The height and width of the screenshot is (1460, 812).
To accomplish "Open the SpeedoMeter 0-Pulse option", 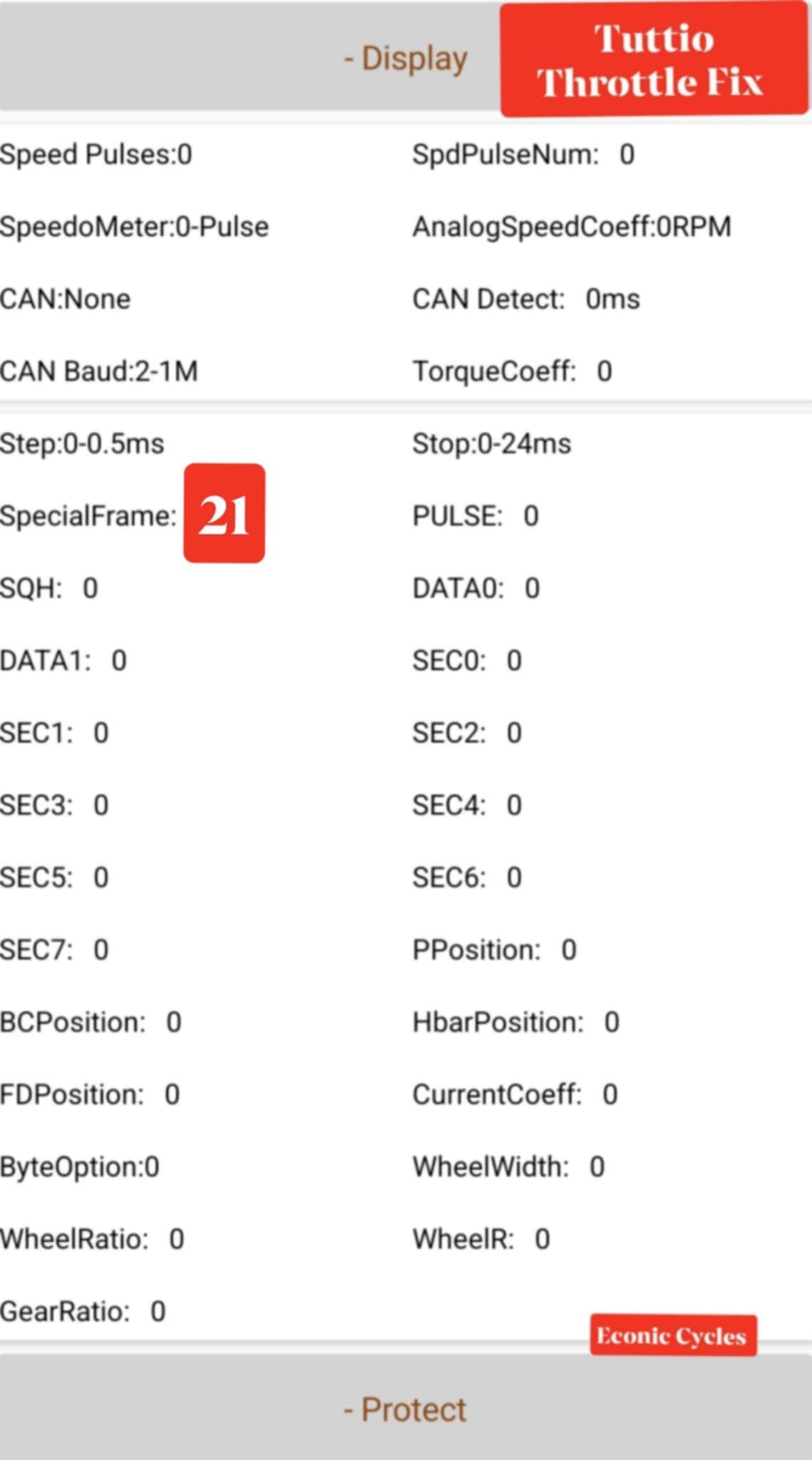I will tap(135, 227).
